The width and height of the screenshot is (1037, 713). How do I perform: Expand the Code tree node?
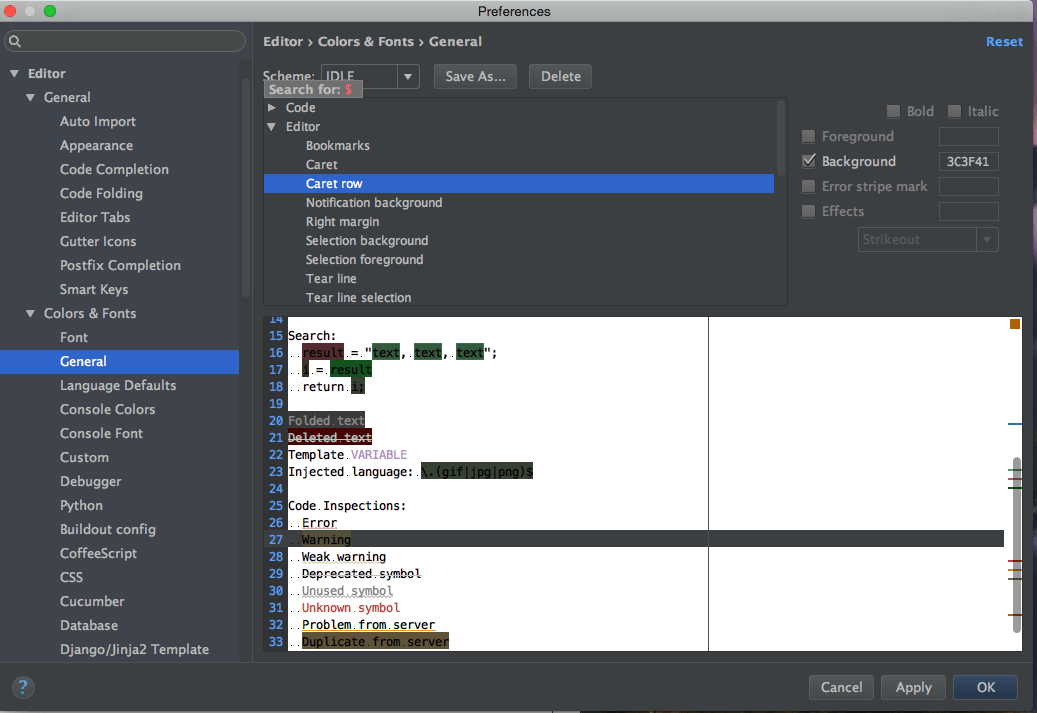click(x=272, y=108)
